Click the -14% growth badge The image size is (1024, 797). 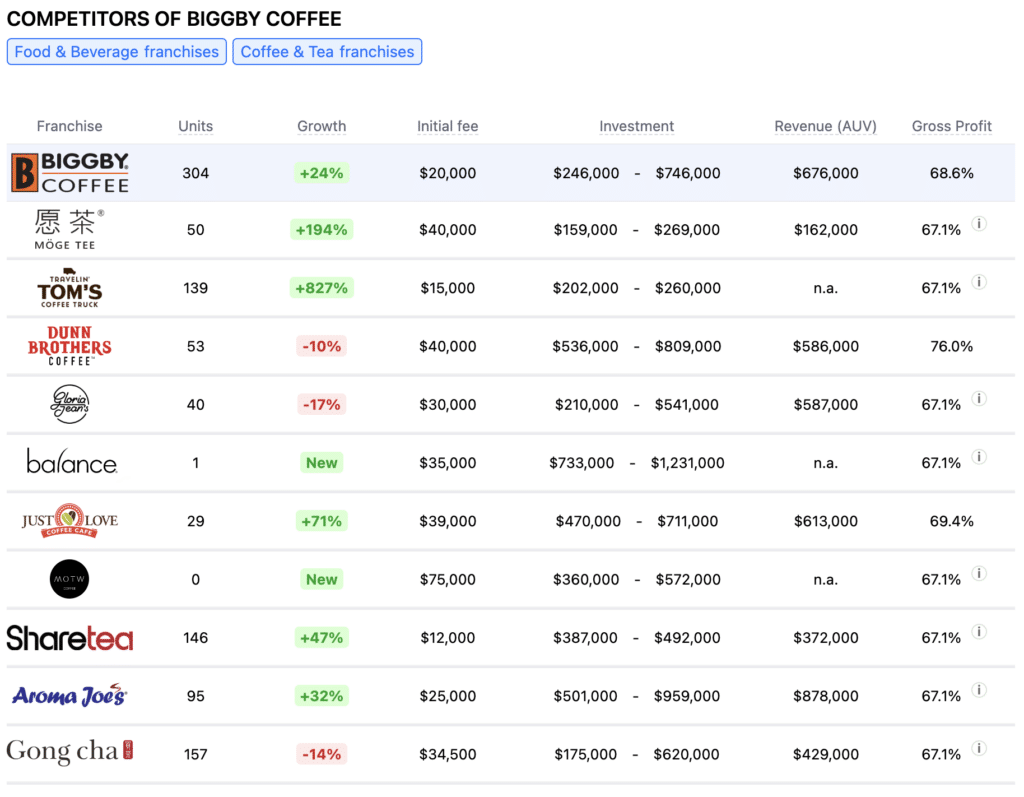pyautogui.click(x=321, y=755)
